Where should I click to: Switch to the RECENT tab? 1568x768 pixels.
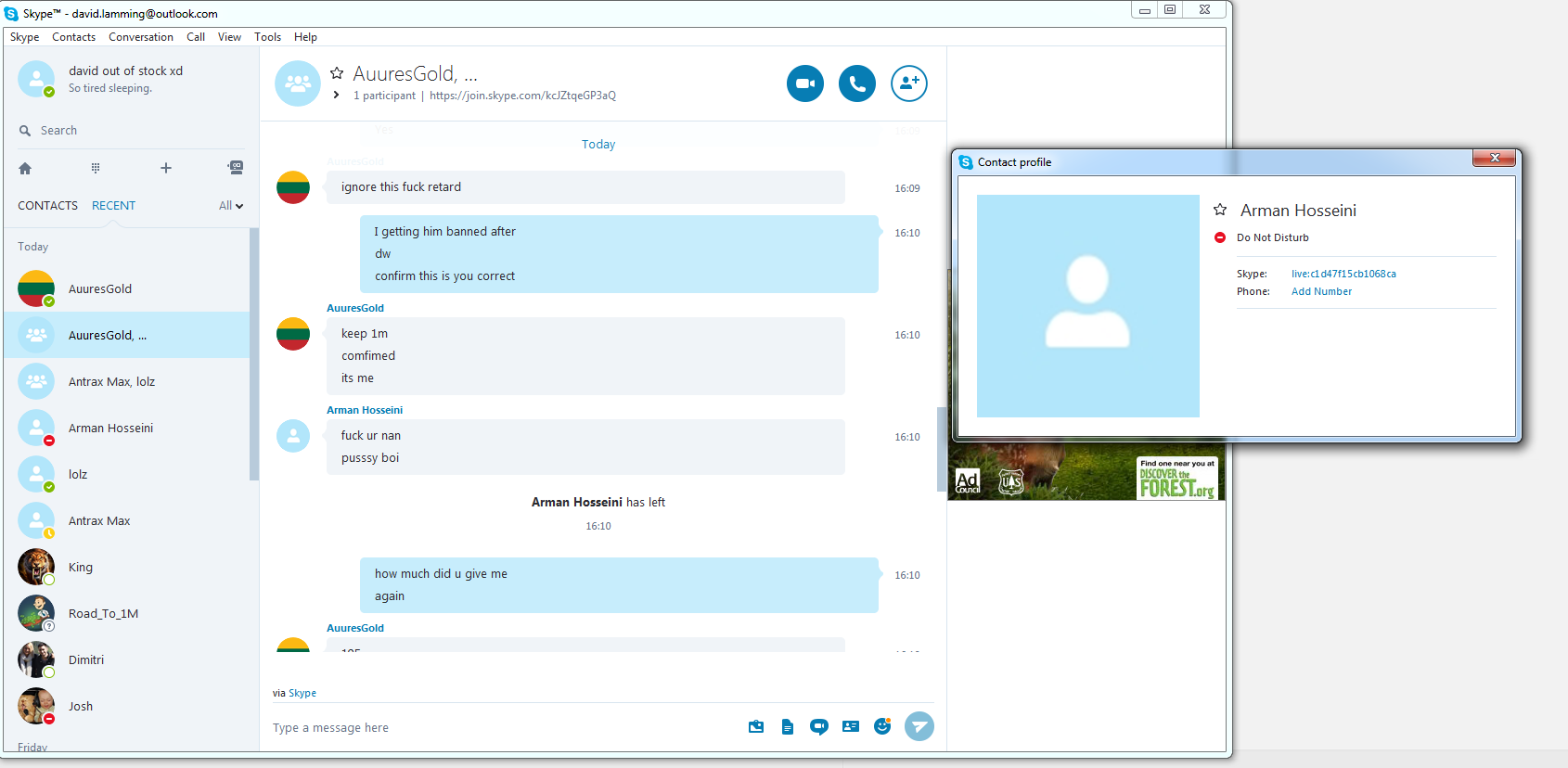pyautogui.click(x=113, y=206)
